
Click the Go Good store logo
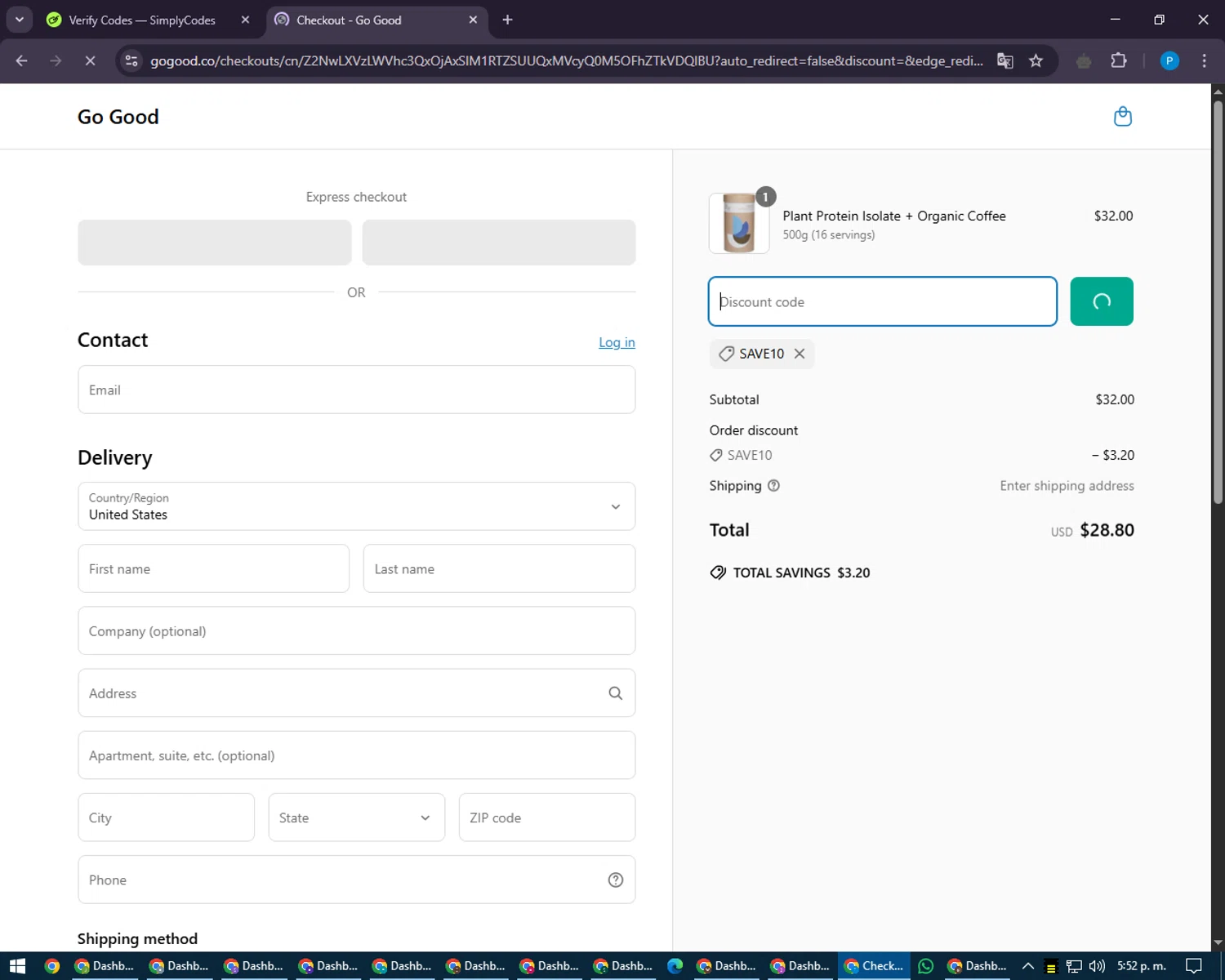coord(118,117)
